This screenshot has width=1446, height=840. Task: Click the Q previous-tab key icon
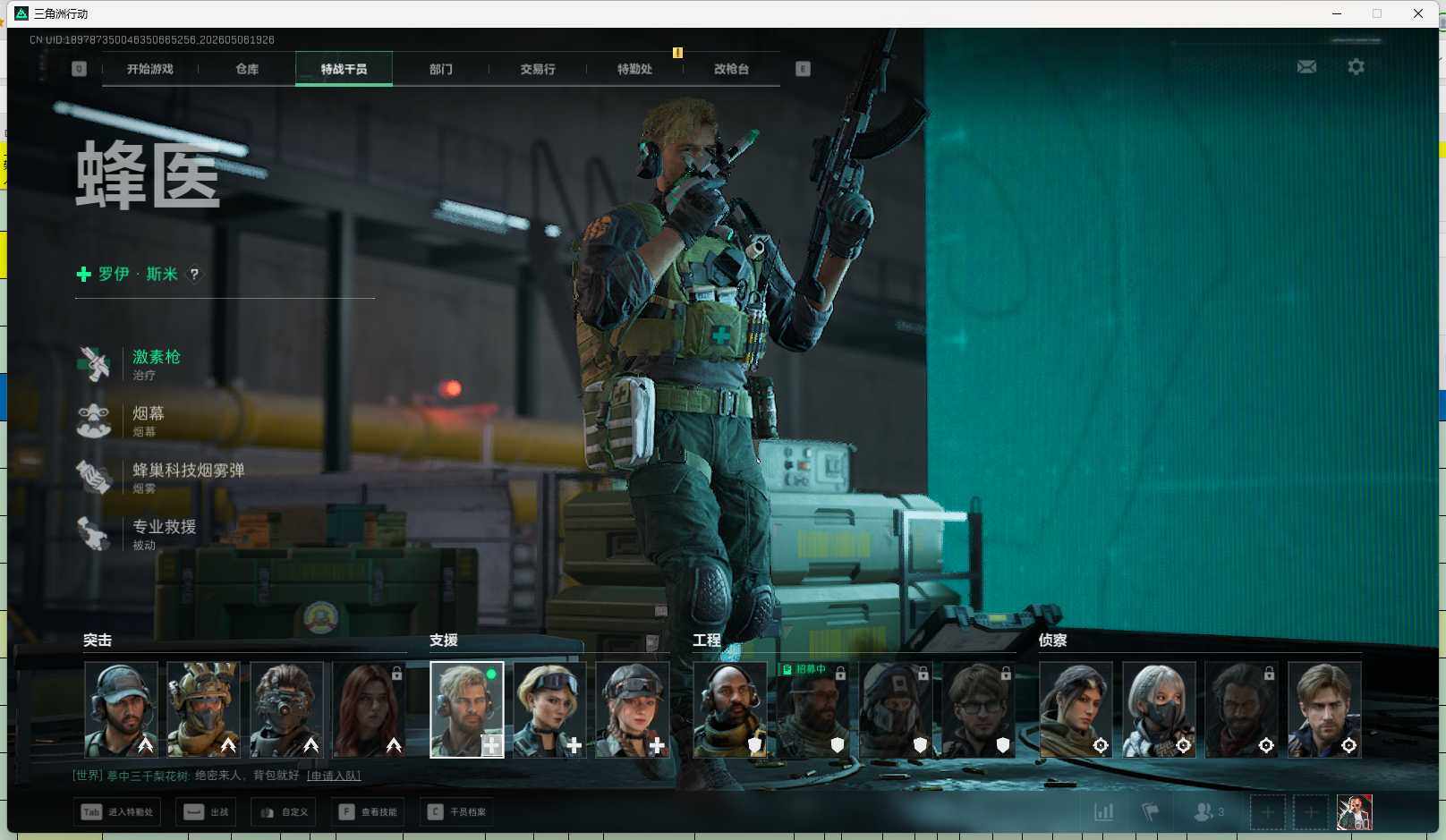click(79, 69)
